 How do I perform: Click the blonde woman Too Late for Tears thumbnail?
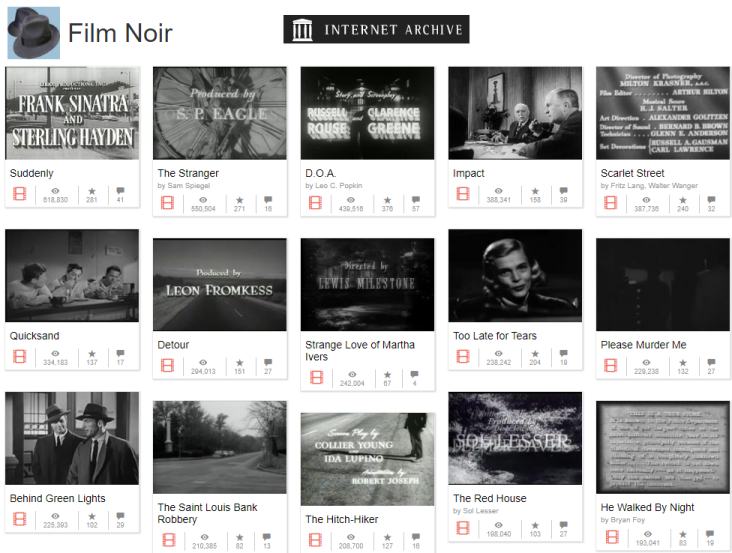(x=515, y=275)
